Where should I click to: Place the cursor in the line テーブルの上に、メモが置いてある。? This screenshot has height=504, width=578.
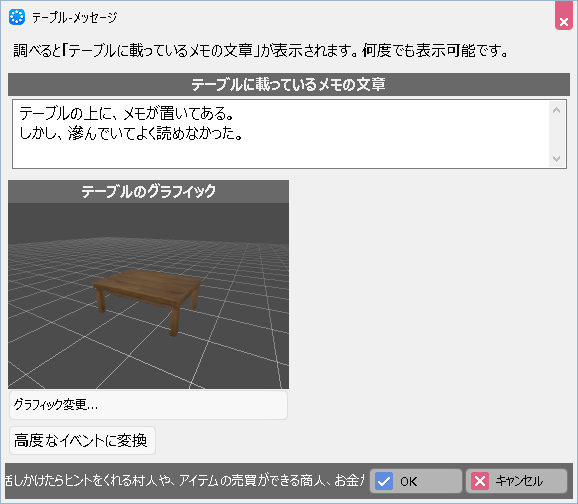[x=127, y=113]
